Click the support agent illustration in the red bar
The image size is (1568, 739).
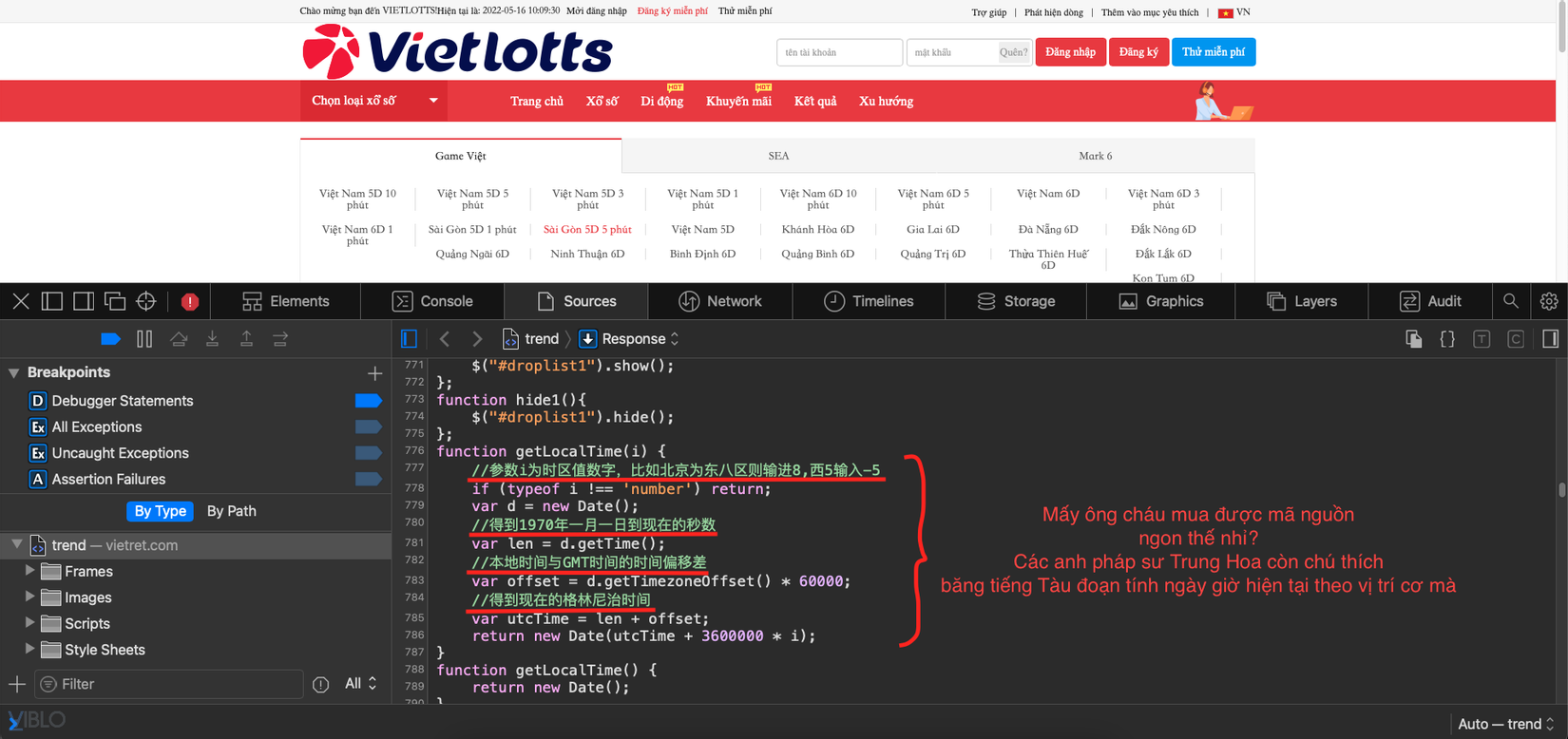(1222, 101)
